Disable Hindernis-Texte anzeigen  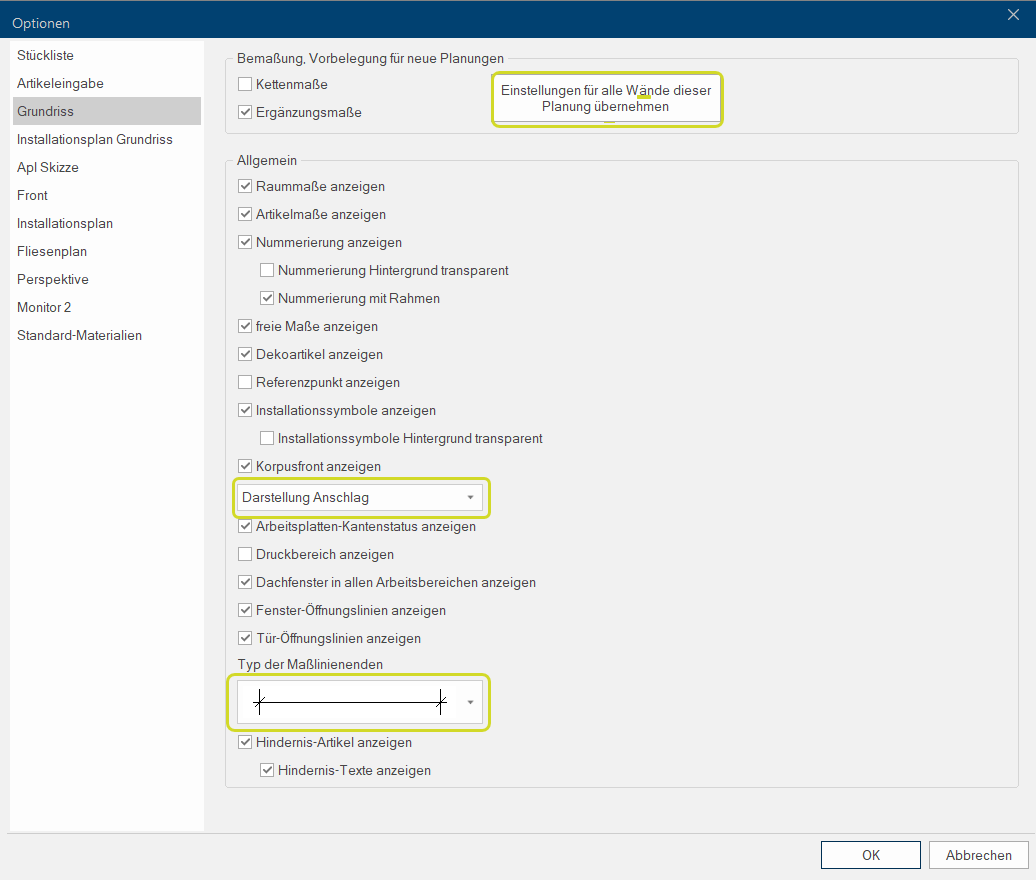pyautogui.click(x=267, y=771)
